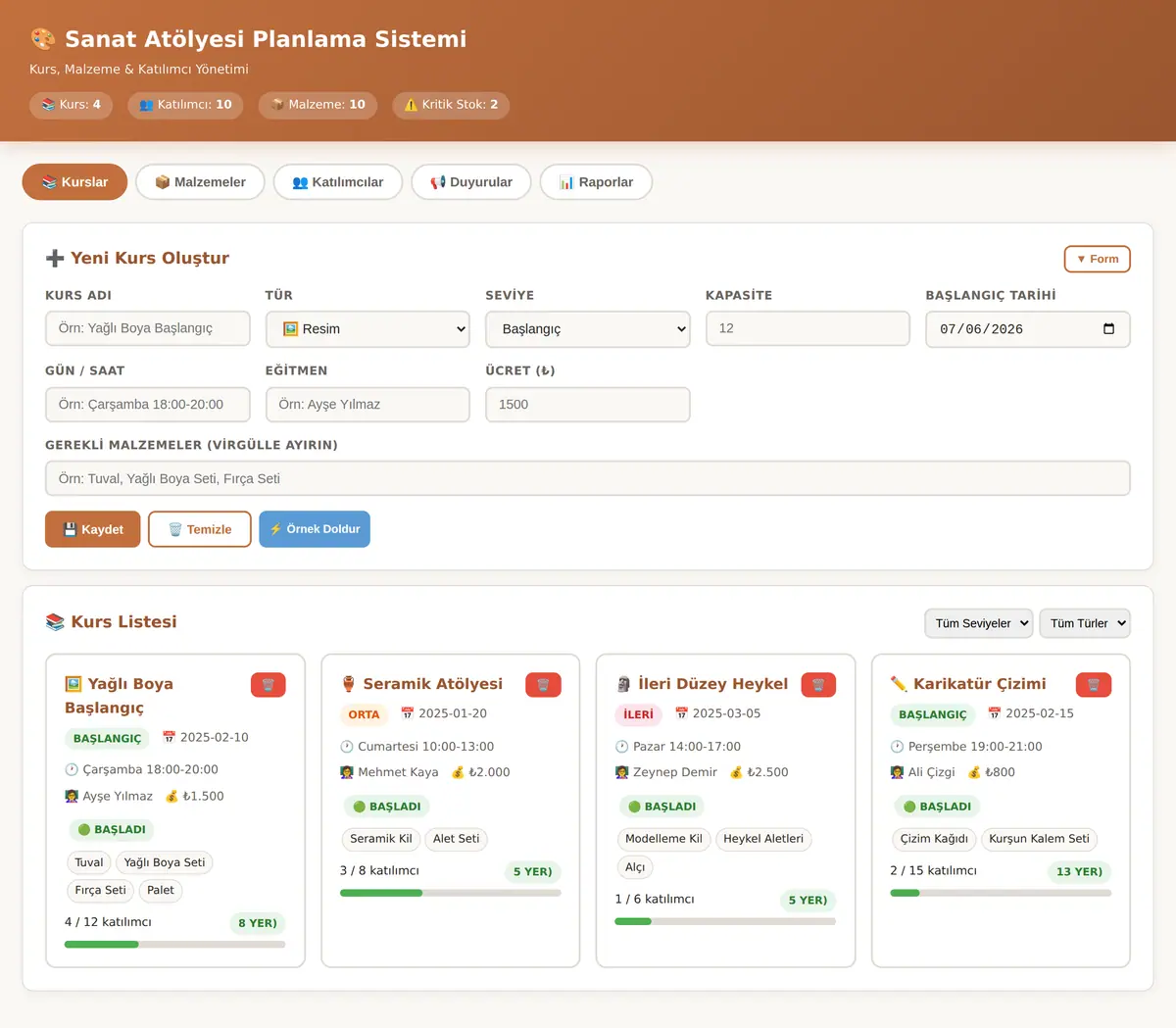The height and width of the screenshot is (1028, 1176).
Task: Open the Tür dropdown showing Resim
Action: tap(367, 329)
